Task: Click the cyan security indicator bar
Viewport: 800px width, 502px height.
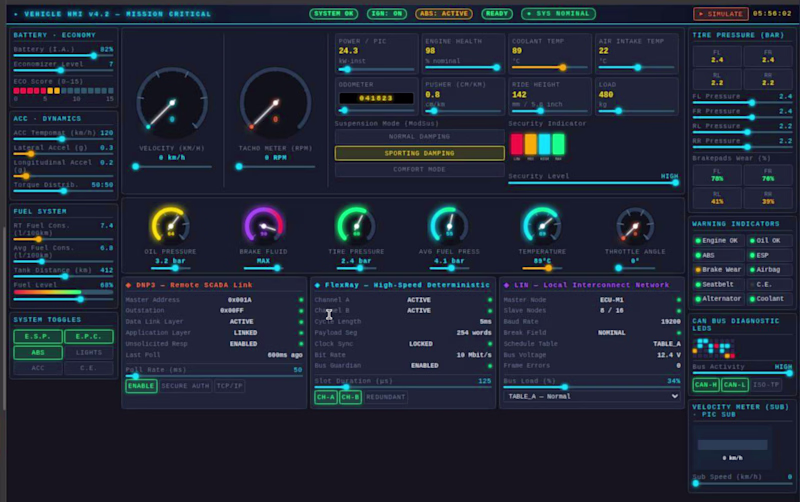Action: point(544,144)
